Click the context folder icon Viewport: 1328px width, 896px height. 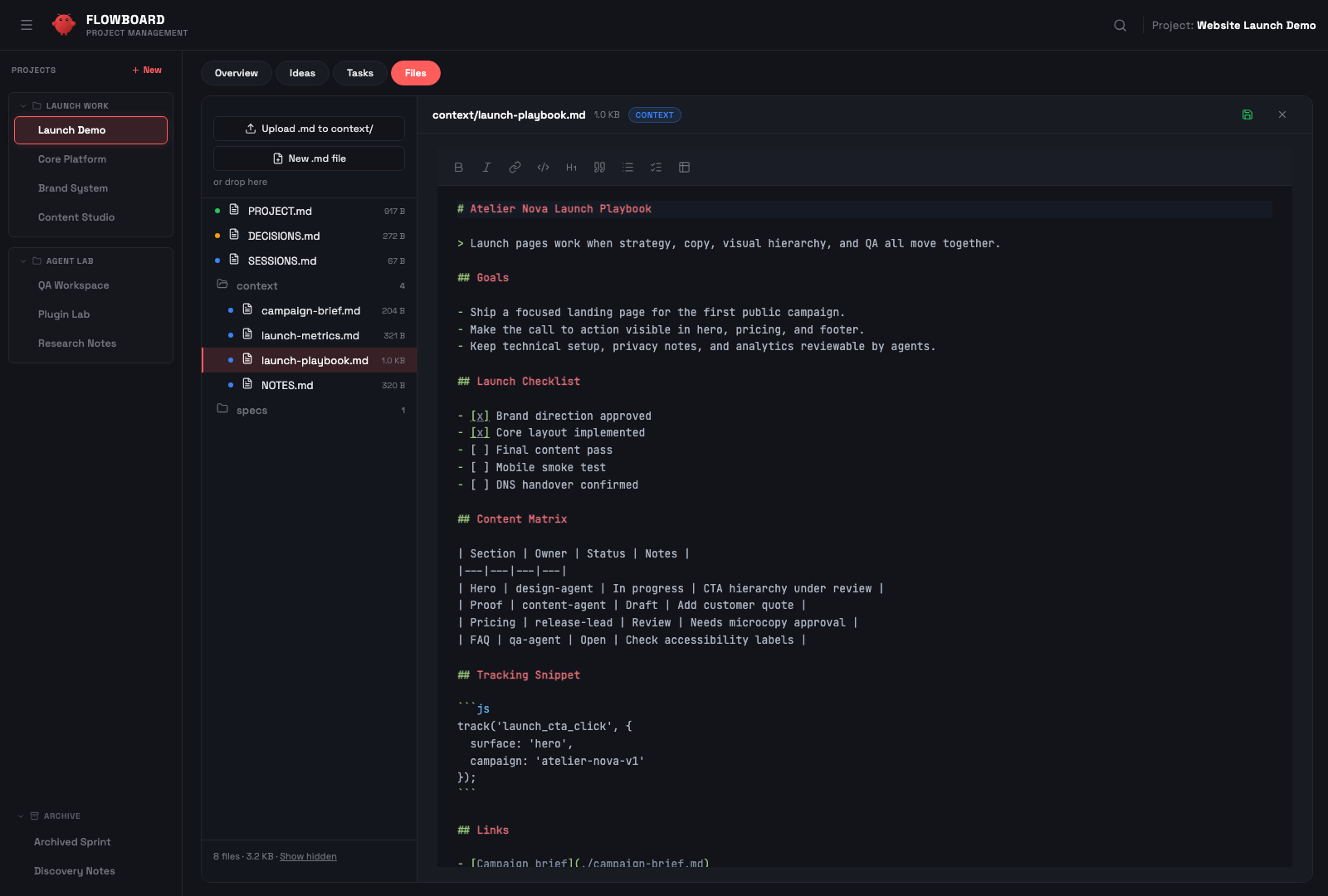222,284
